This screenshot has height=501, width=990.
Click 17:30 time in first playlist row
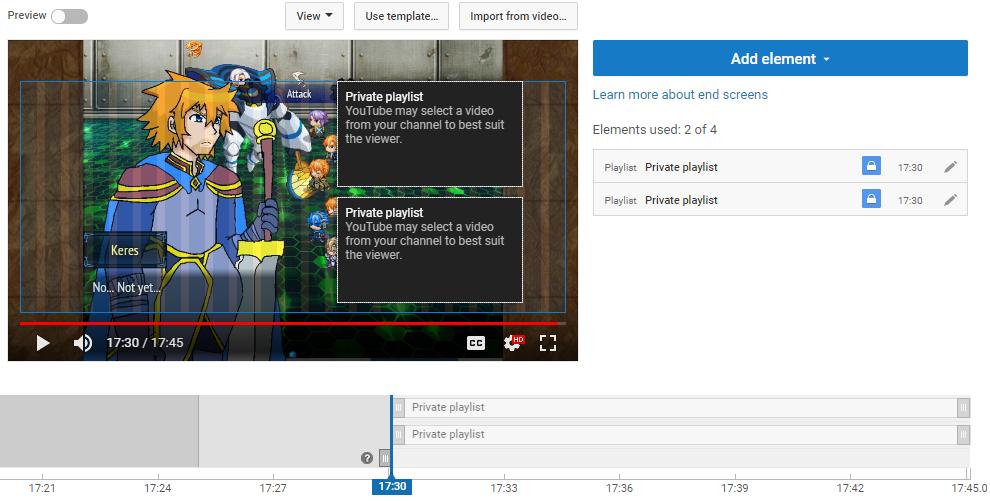[910, 167]
